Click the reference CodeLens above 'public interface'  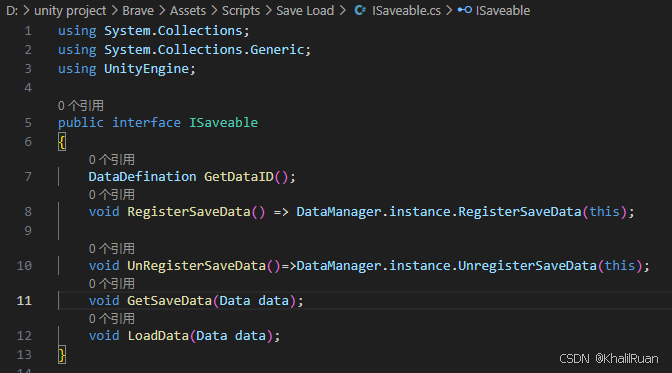coord(81,105)
